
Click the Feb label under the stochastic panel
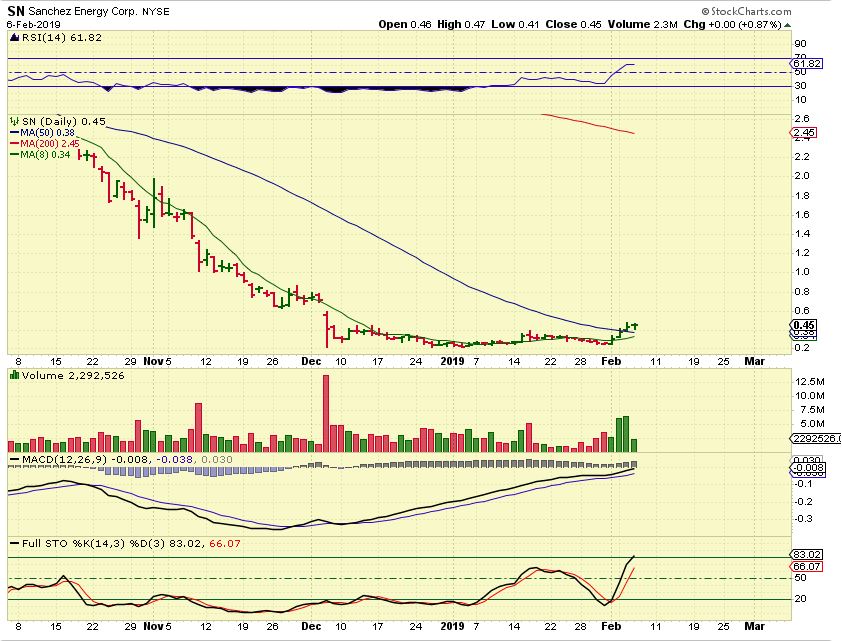(x=611, y=626)
